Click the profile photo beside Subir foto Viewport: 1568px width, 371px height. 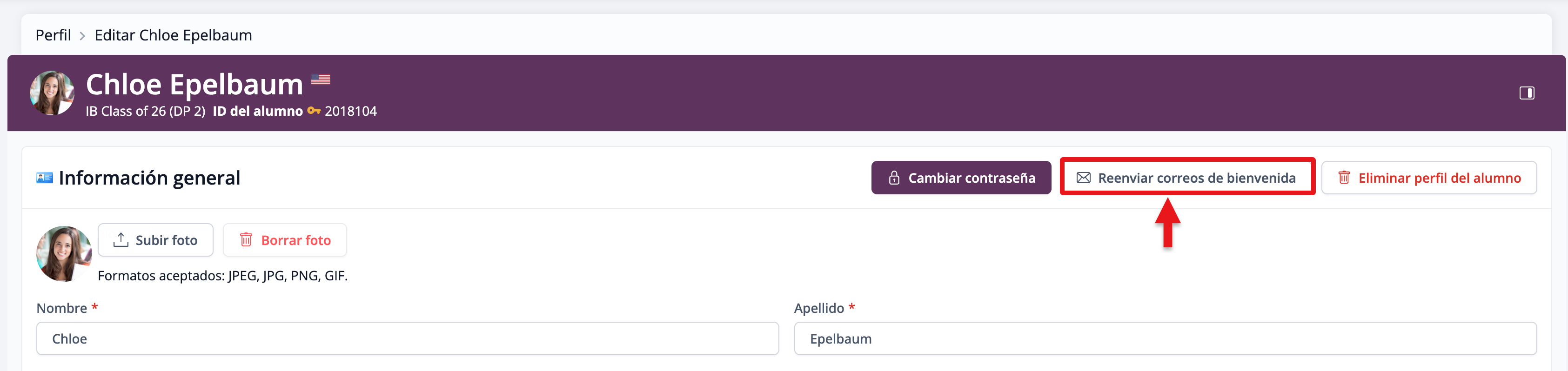tap(64, 253)
